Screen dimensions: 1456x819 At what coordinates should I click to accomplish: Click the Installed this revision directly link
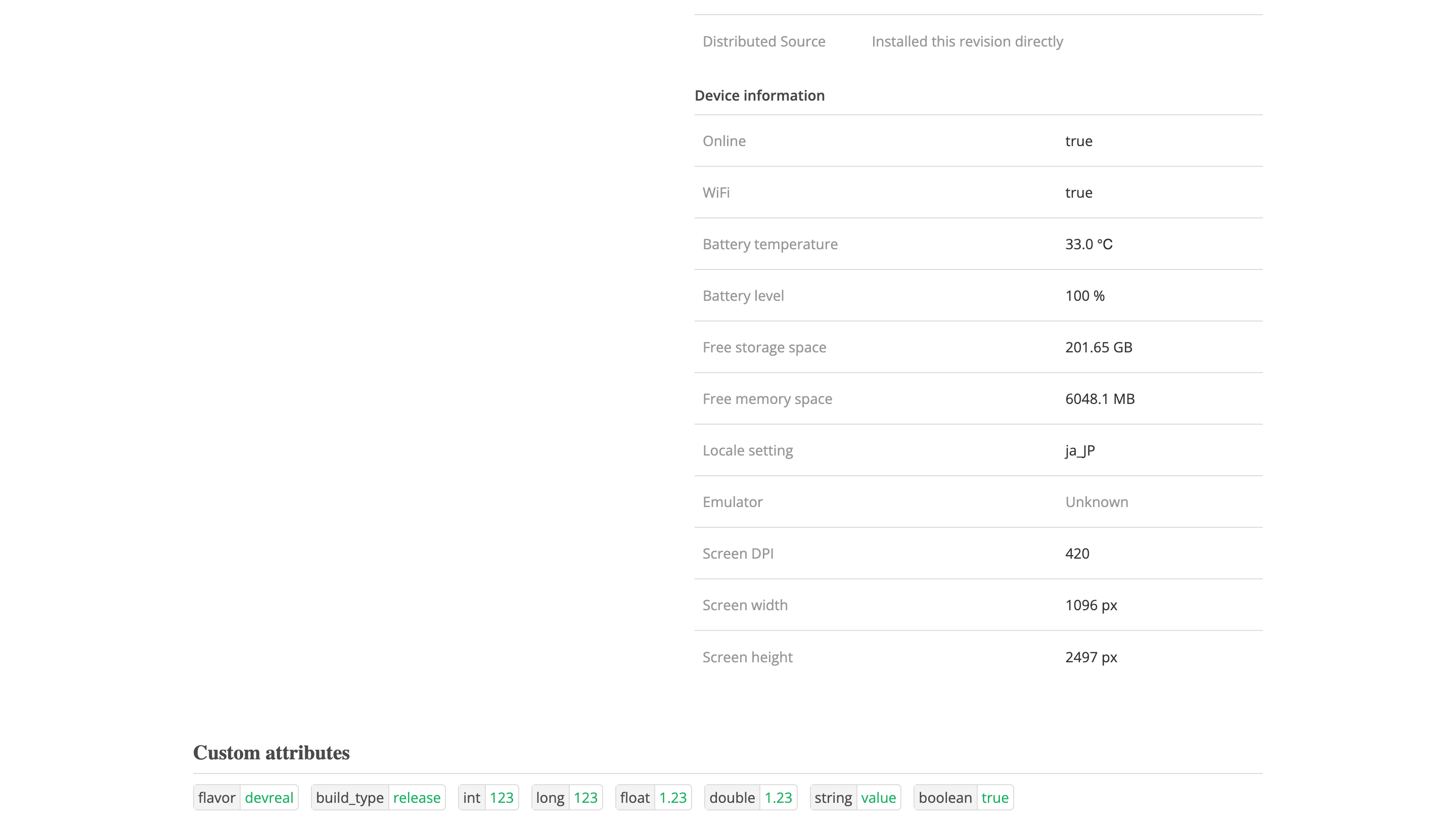click(x=967, y=40)
